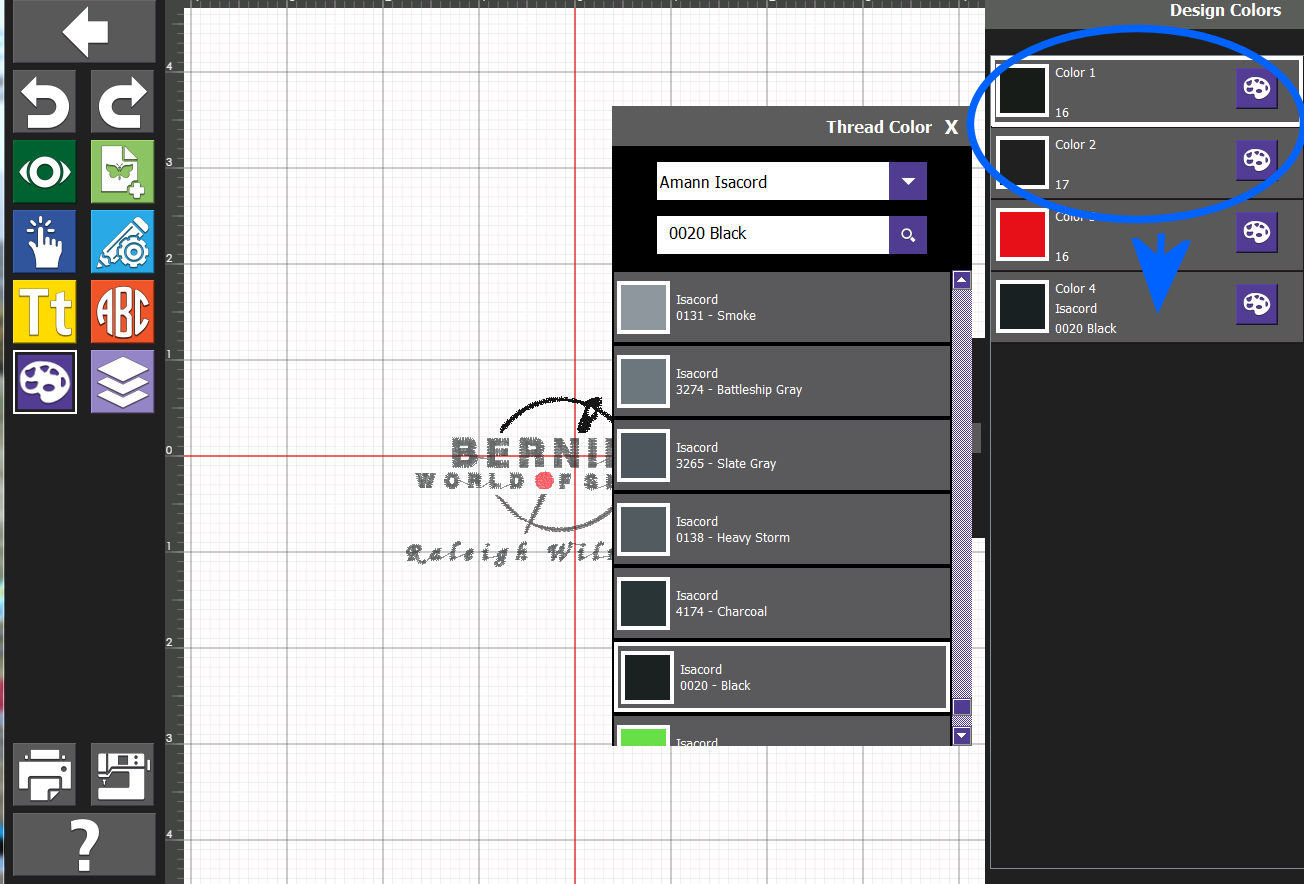Select Color 4 swatch in Design Colors
Viewport: 1304px width, 884px height.
(x=1022, y=306)
